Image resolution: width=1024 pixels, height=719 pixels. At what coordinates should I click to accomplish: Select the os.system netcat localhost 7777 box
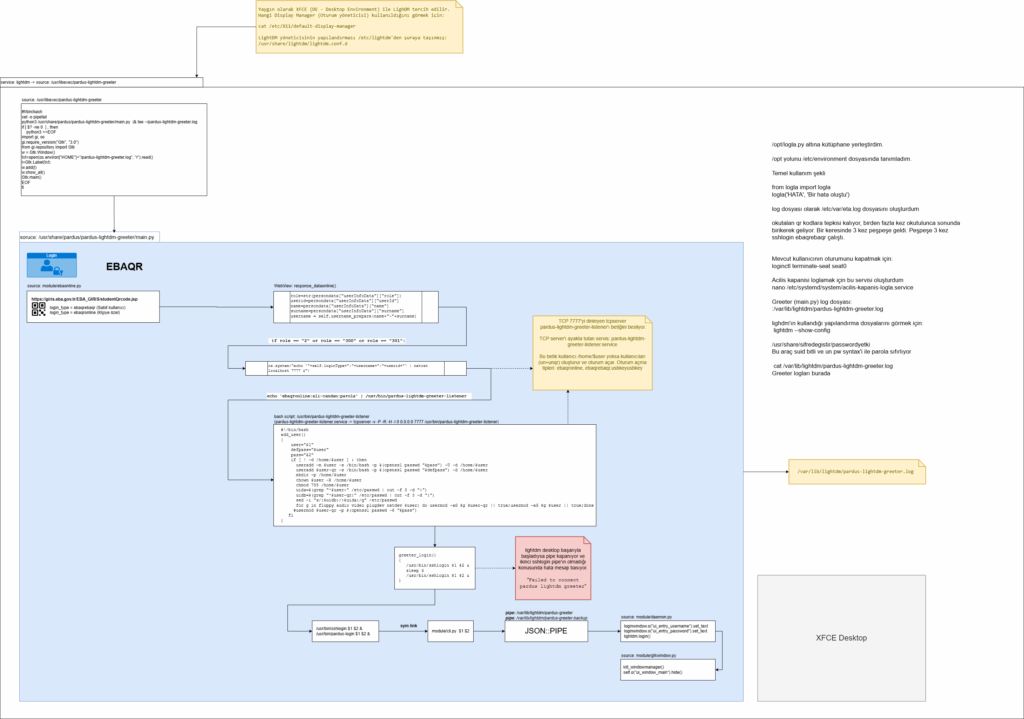[x=356, y=368]
